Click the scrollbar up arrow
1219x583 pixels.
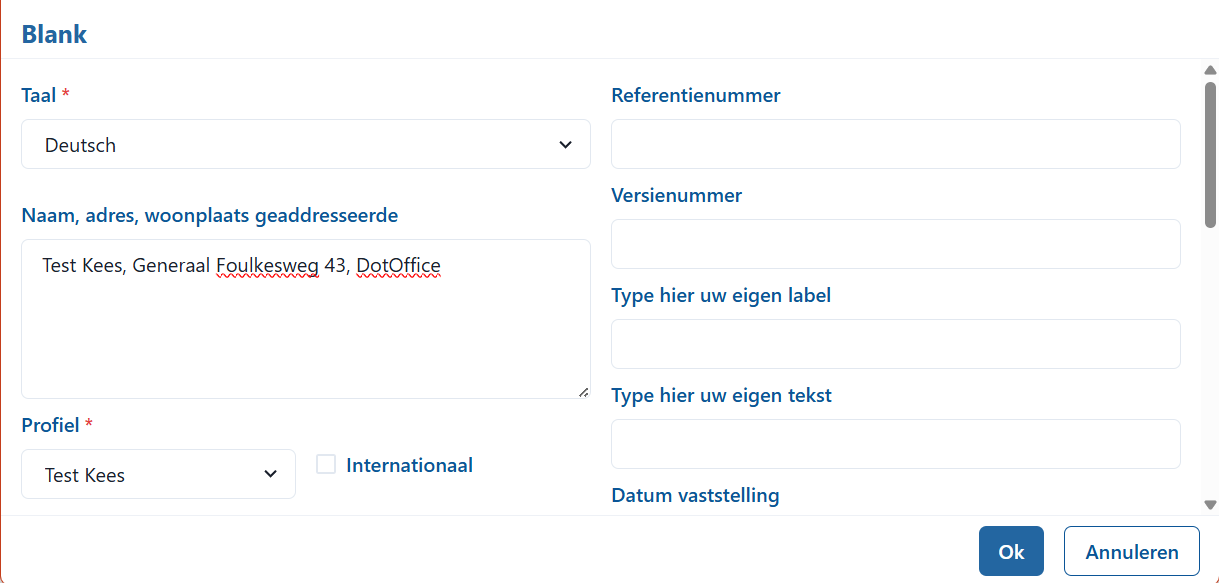coord(1210,69)
